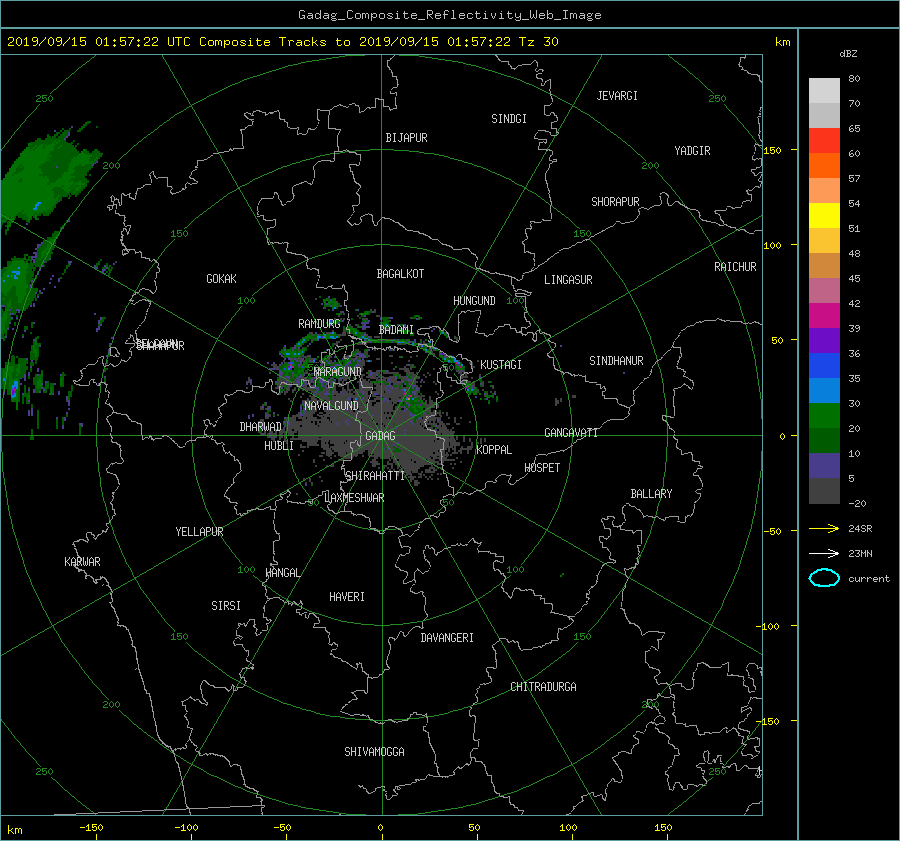Click the 150 tick on right axis
900x841 pixels.
(772, 150)
